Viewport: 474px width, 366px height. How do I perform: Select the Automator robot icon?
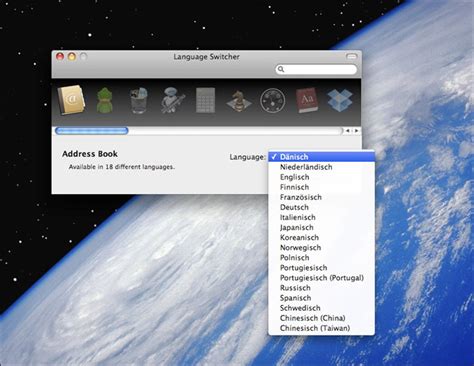[172, 100]
